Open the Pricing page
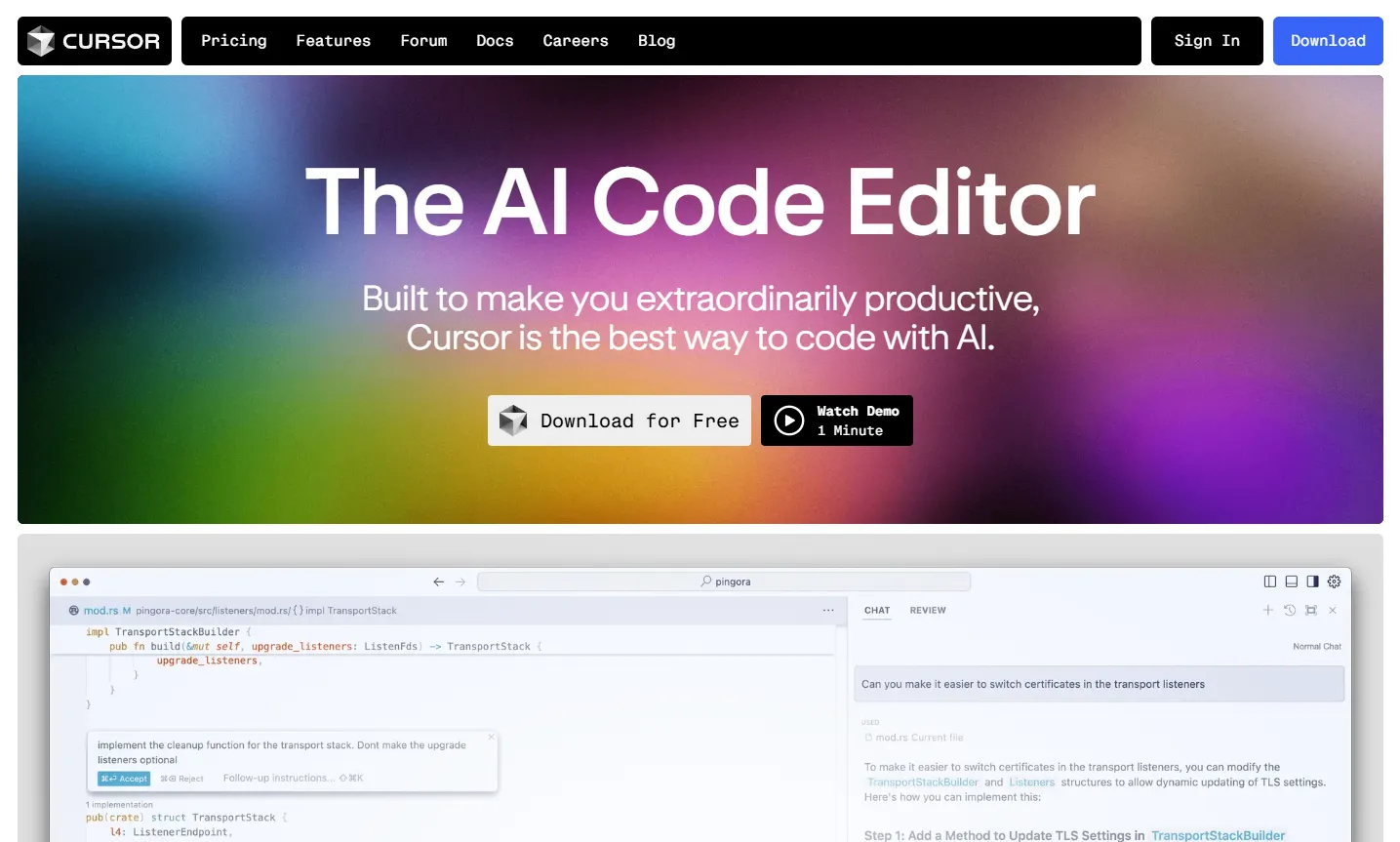Image resolution: width=1400 pixels, height=842 pixels. pos(234,41)
